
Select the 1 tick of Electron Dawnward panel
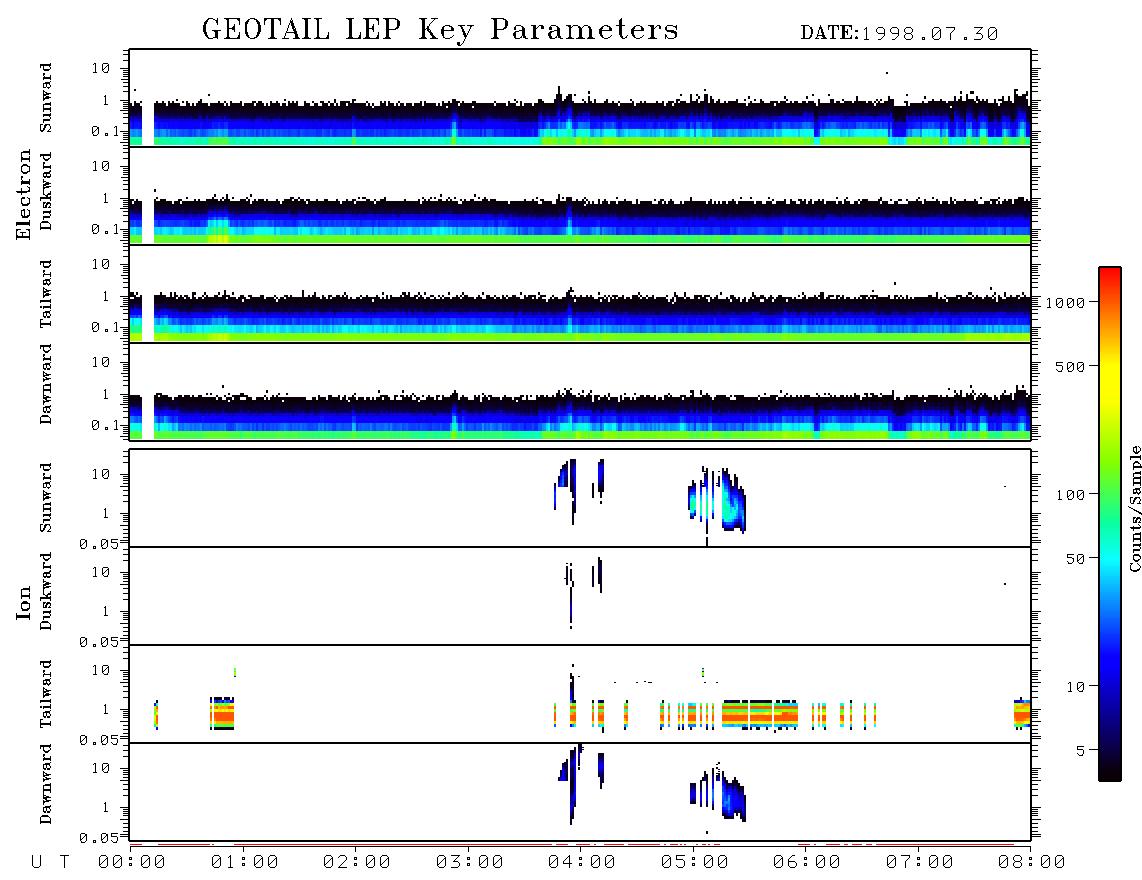pyautogui.click(x=106, y=394)
